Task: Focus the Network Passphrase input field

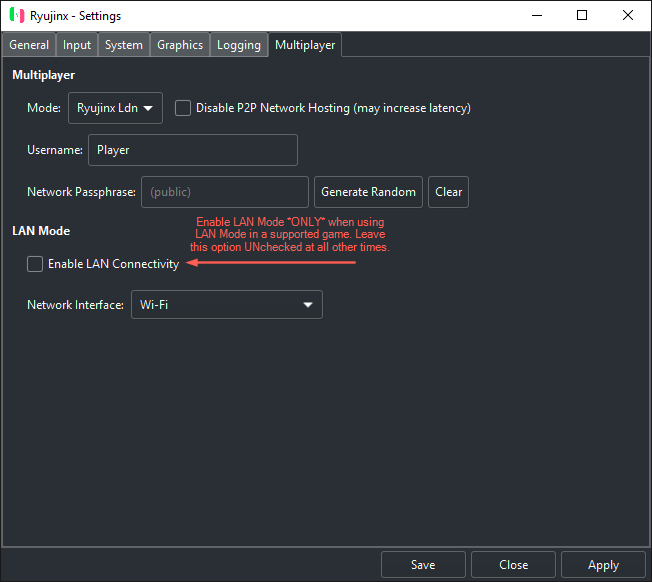Action: point(225,192)
